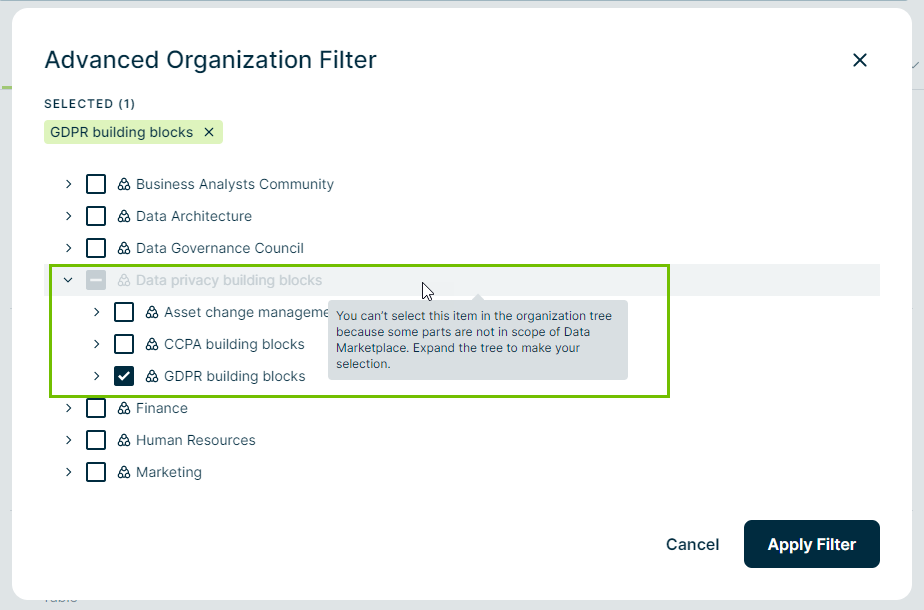Click community icon next to Data Governance Council
Screen dimensions: 924x610
click(124, 248)
